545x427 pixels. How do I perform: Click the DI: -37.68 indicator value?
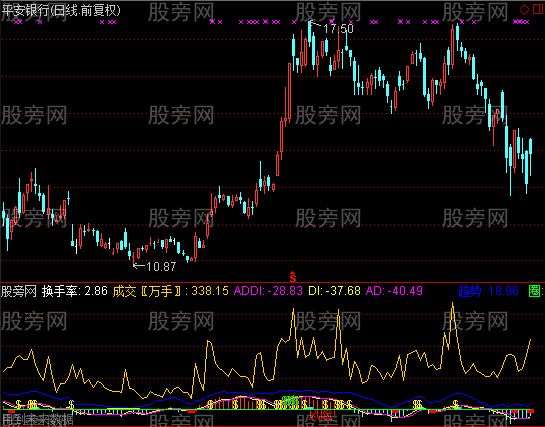coord(334,291)
